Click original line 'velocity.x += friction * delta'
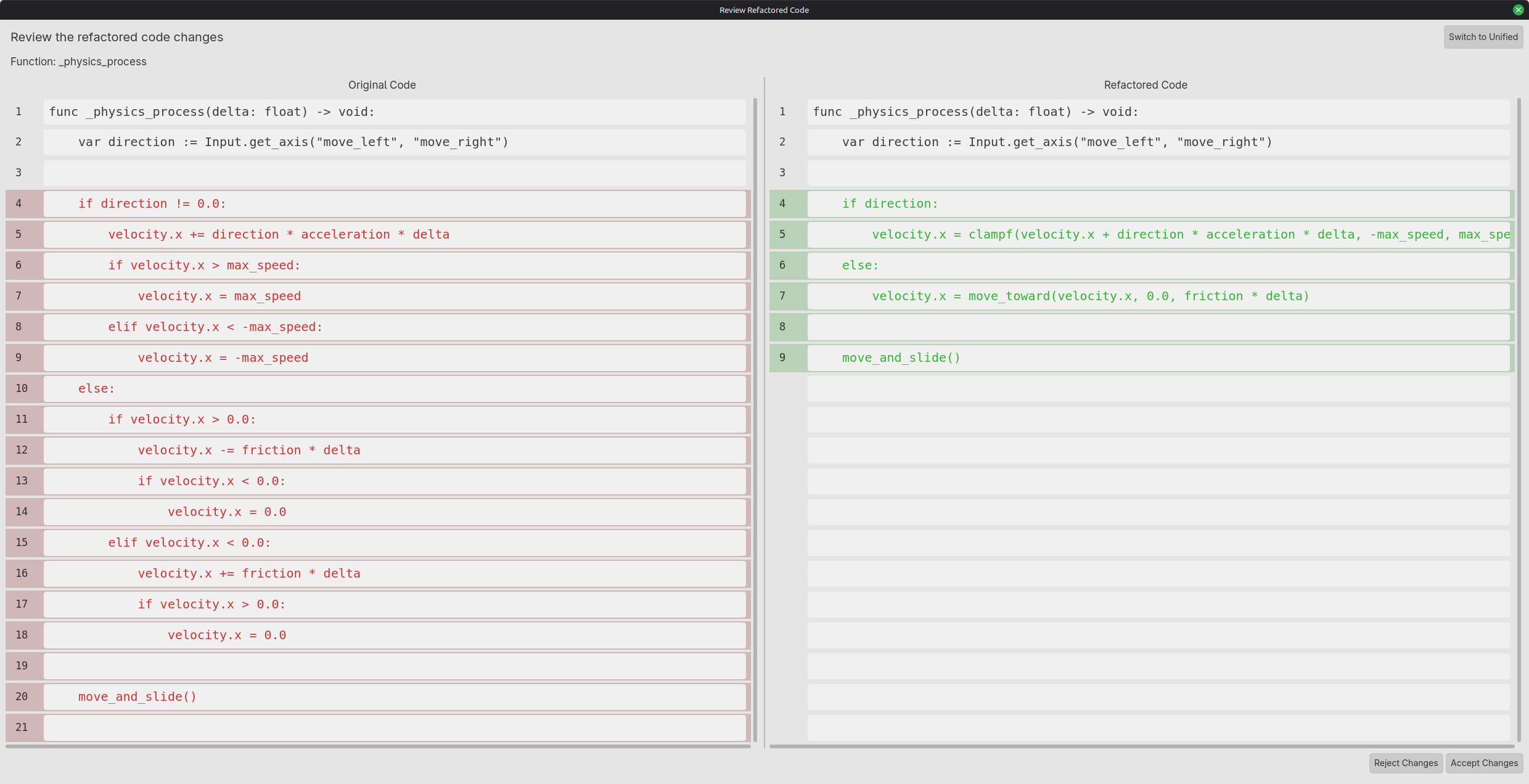 [395, 574]
